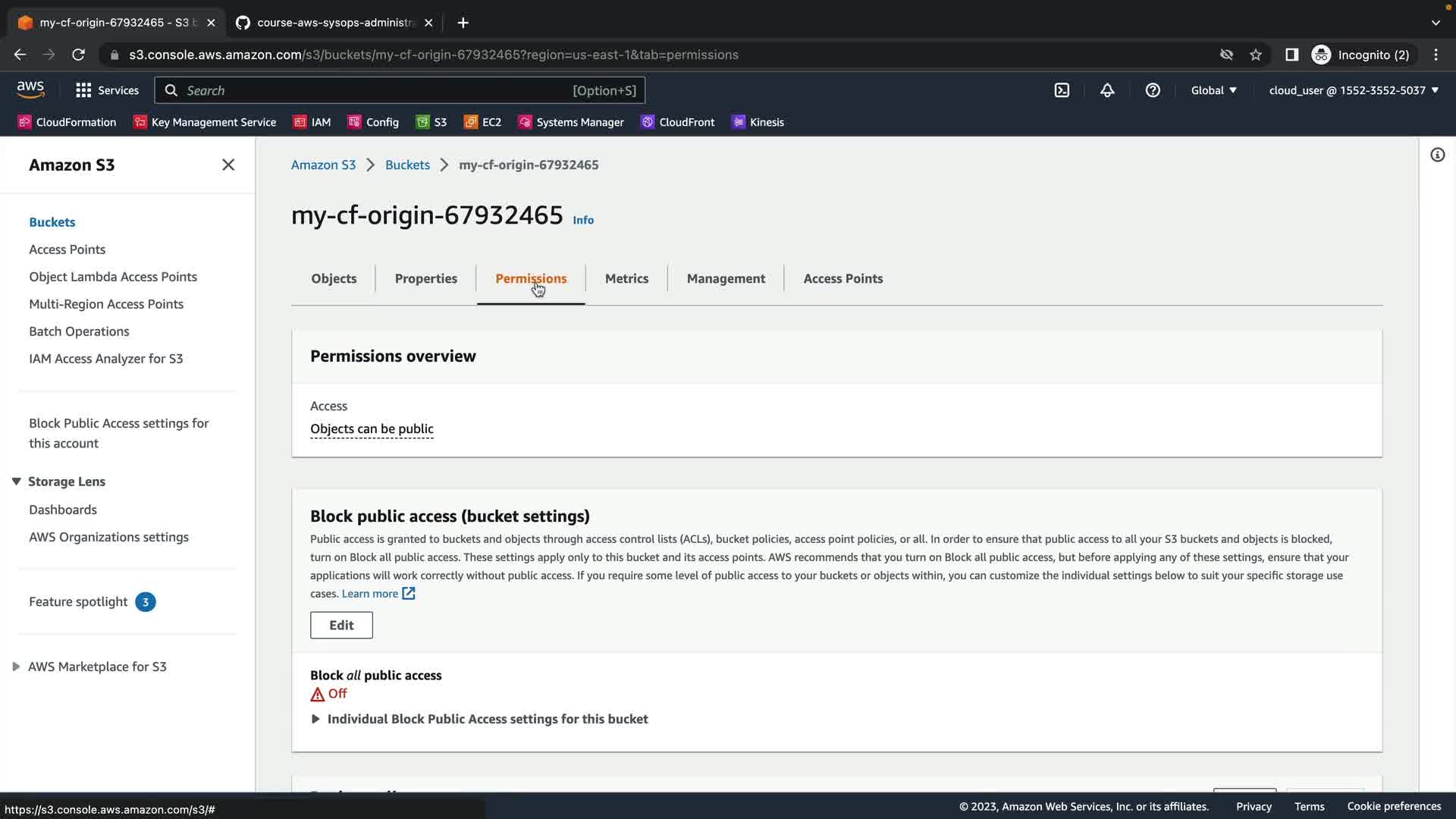This screenshot has height=819, width=1456.
Task: Switch to the Management tab
Action: (x=726, y=278)
